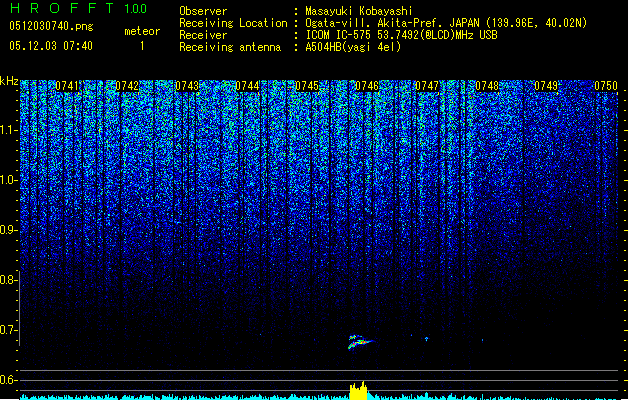This screenshot has width=629, height=400.
Task: Click the 0749 time marker
Action: (546, 86)
